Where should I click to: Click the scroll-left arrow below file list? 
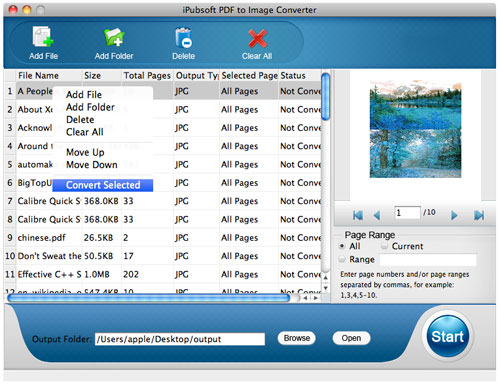tap(305, 298)
